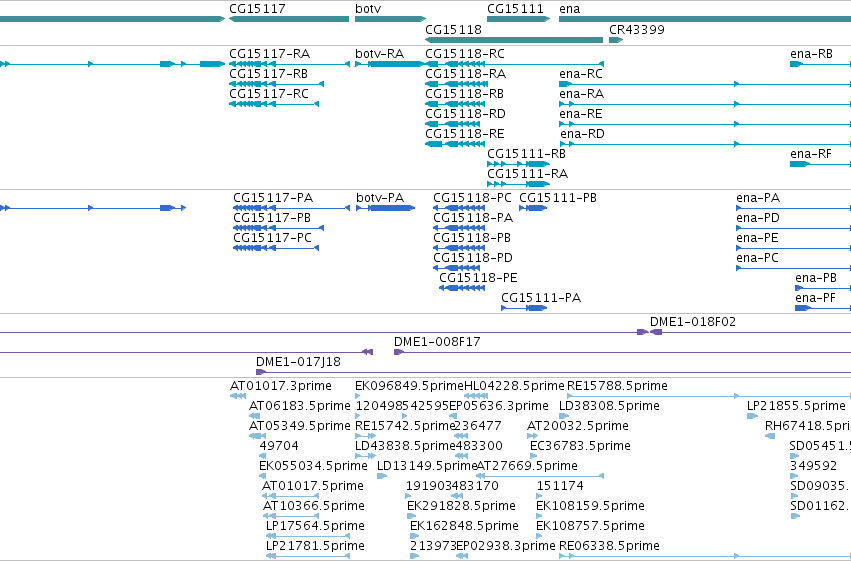The width and height of the screenshot is (851, 561).
Task: Select transcript CG15118-RE
Action: coord(465,134)
